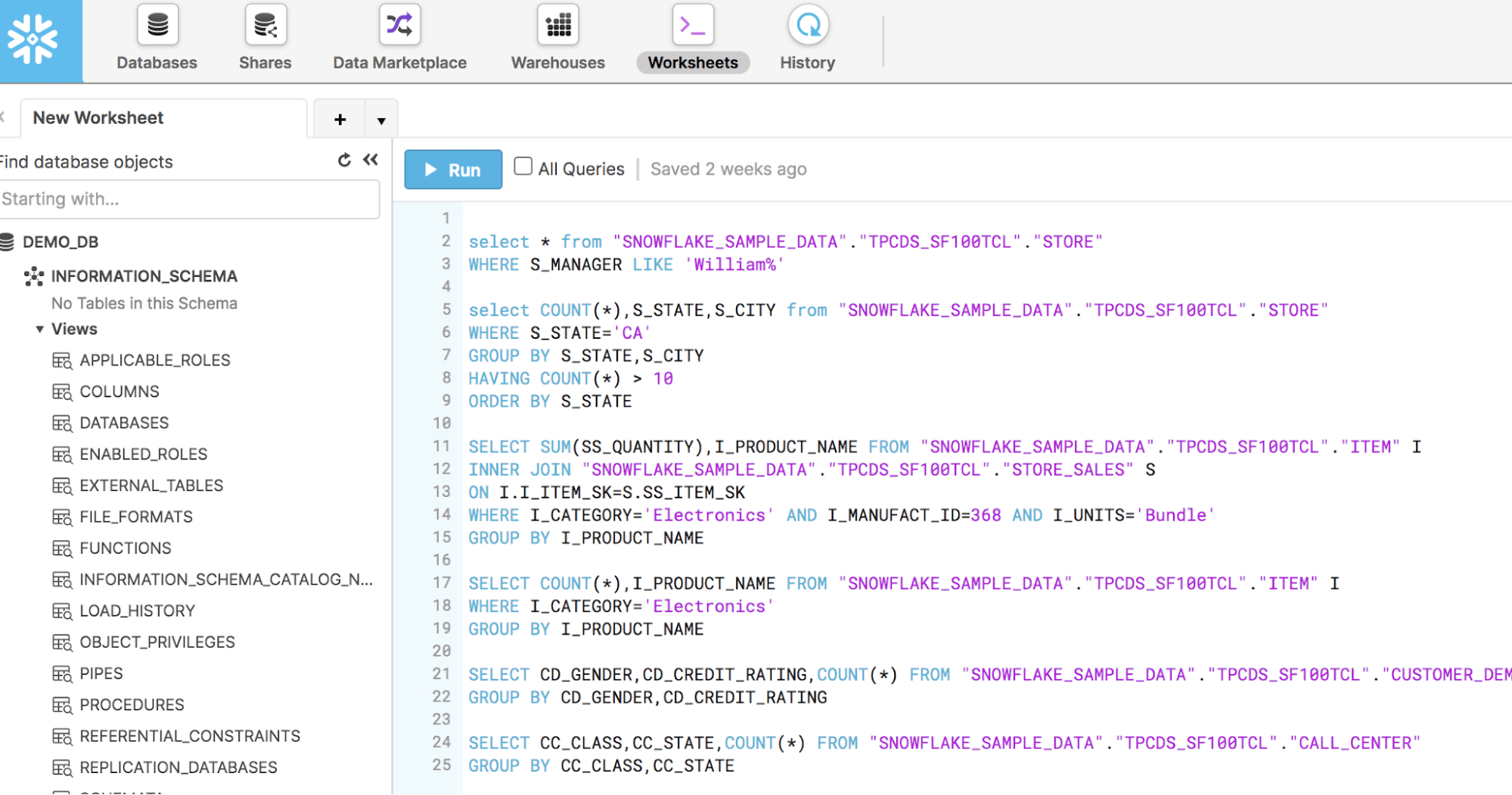Refresh the database objects list

(344, 160)
